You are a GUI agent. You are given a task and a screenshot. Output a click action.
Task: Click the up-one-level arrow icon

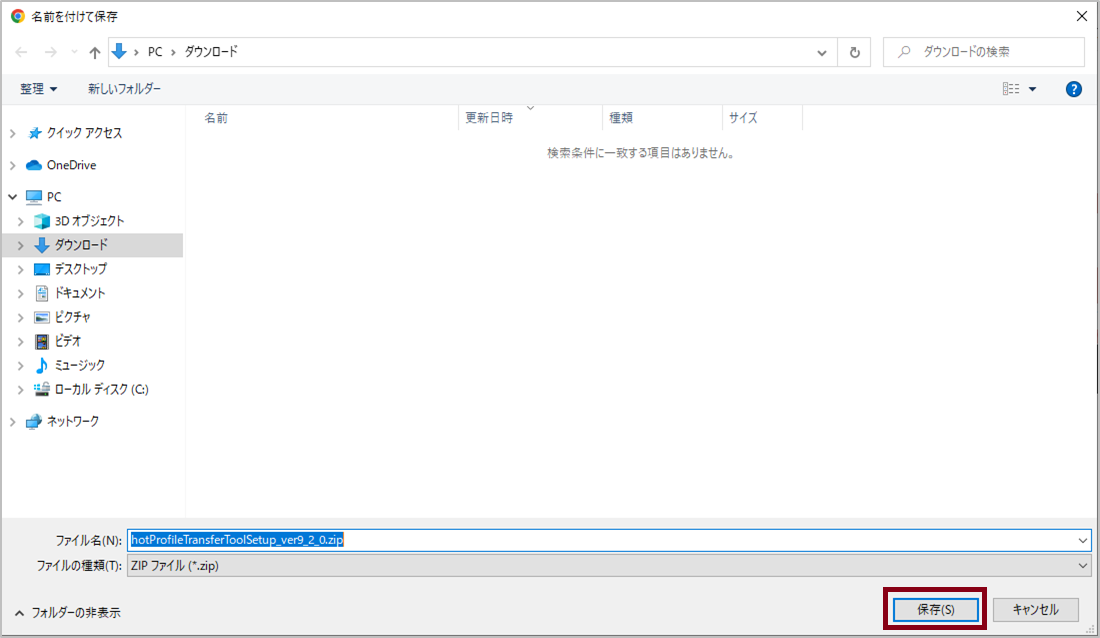[95, 52]
